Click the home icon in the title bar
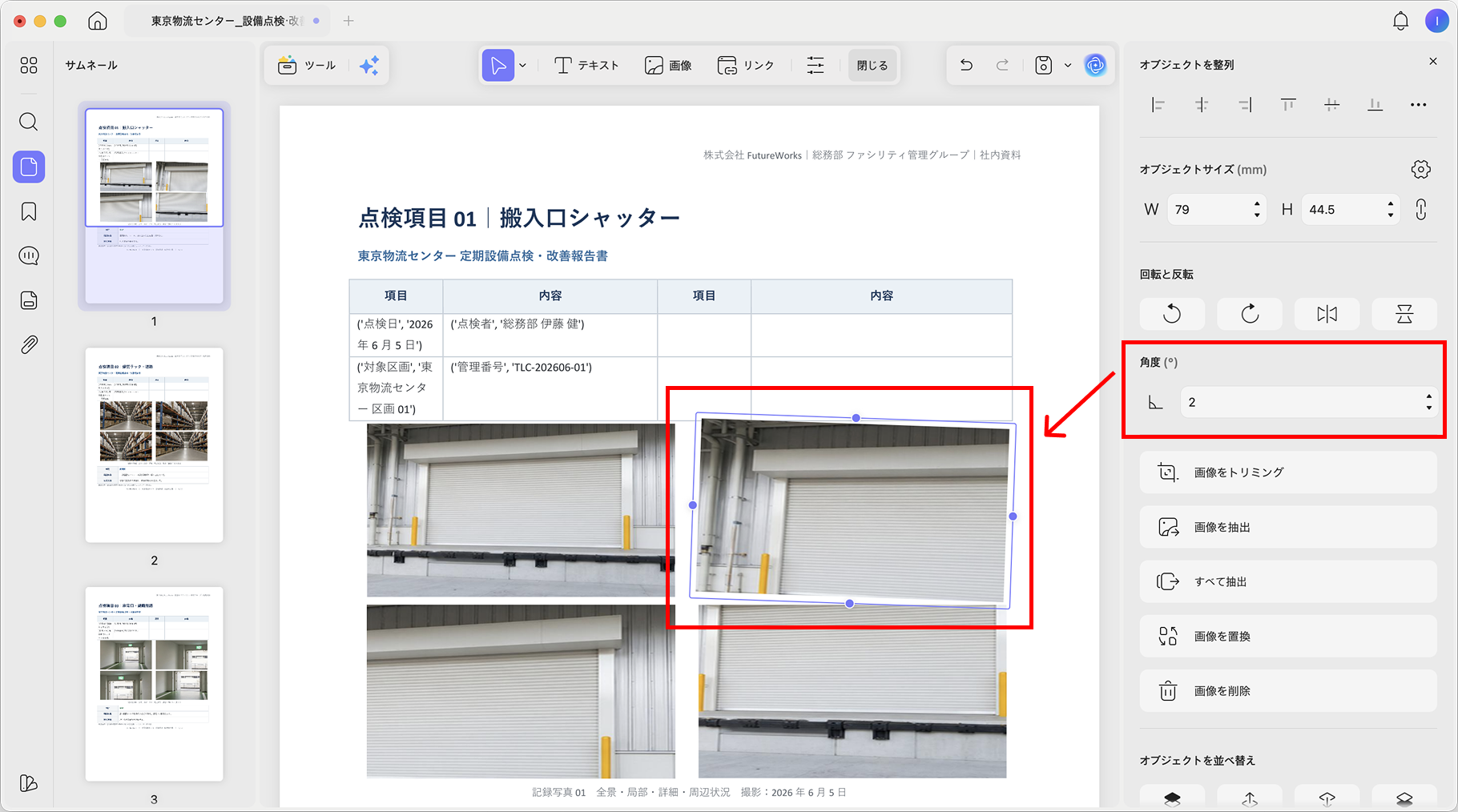The width and height of the screenshot is (1458, 812). coord(98,21)
